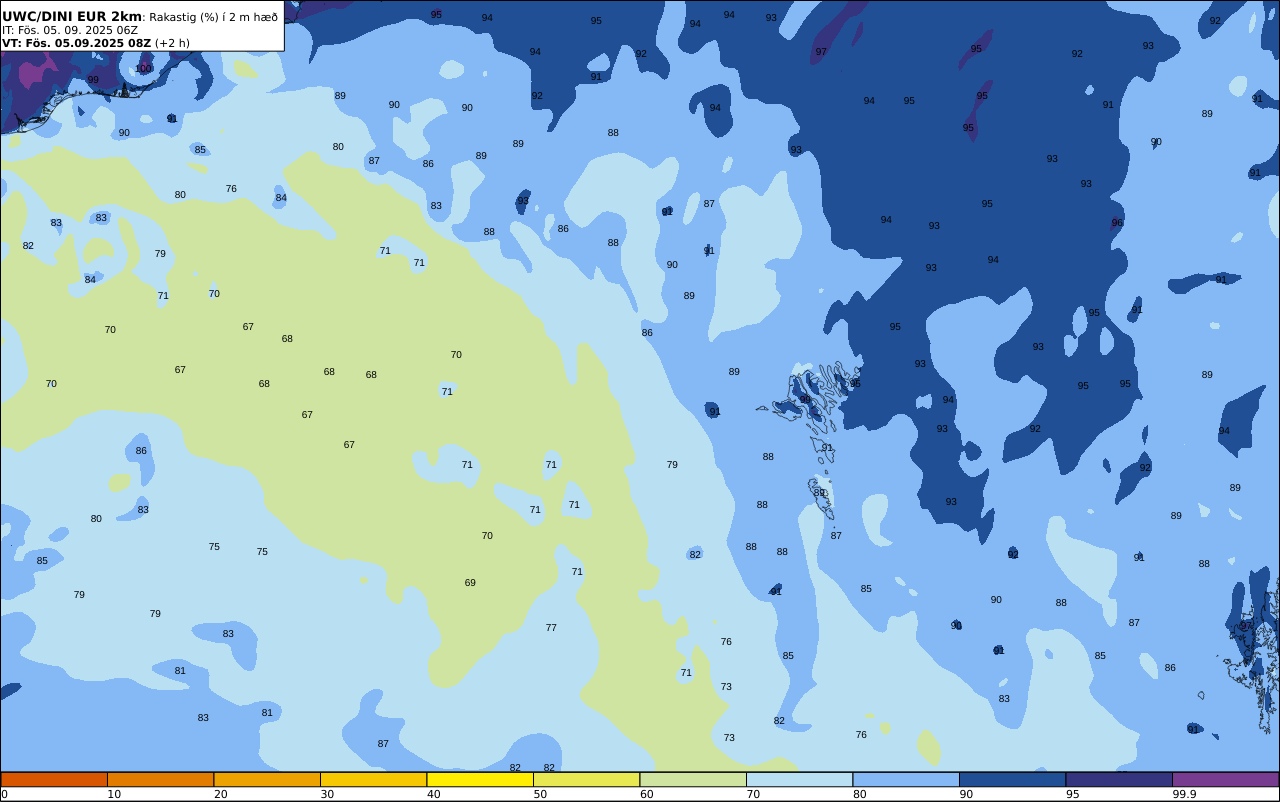Screen dimensions: 1280x802
Task: Click the light blue 80–90 legend swatch
Action: [x=906, y=779]
